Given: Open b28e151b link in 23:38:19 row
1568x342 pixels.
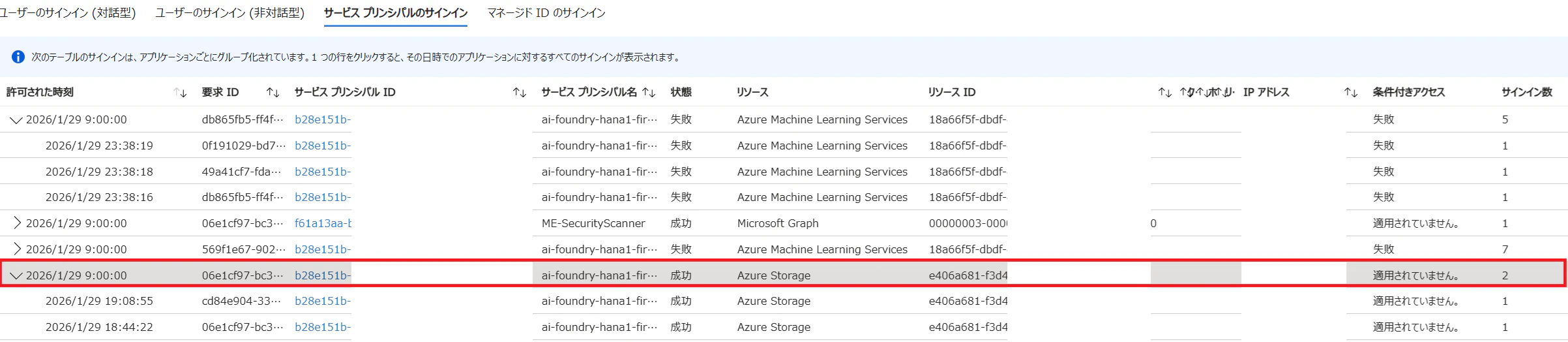Looking at the screenshot, I should [323, 146].
